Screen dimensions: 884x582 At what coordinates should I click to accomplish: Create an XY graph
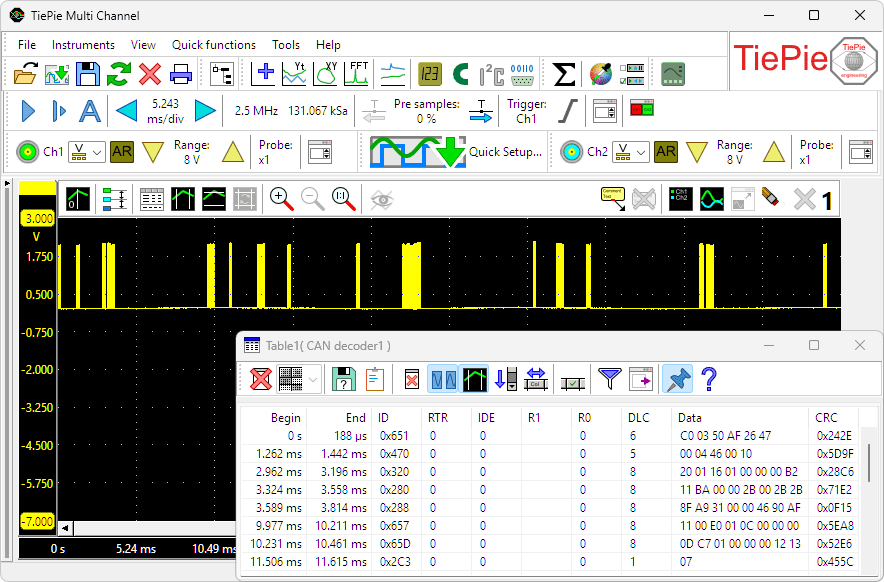coord(325,74)
